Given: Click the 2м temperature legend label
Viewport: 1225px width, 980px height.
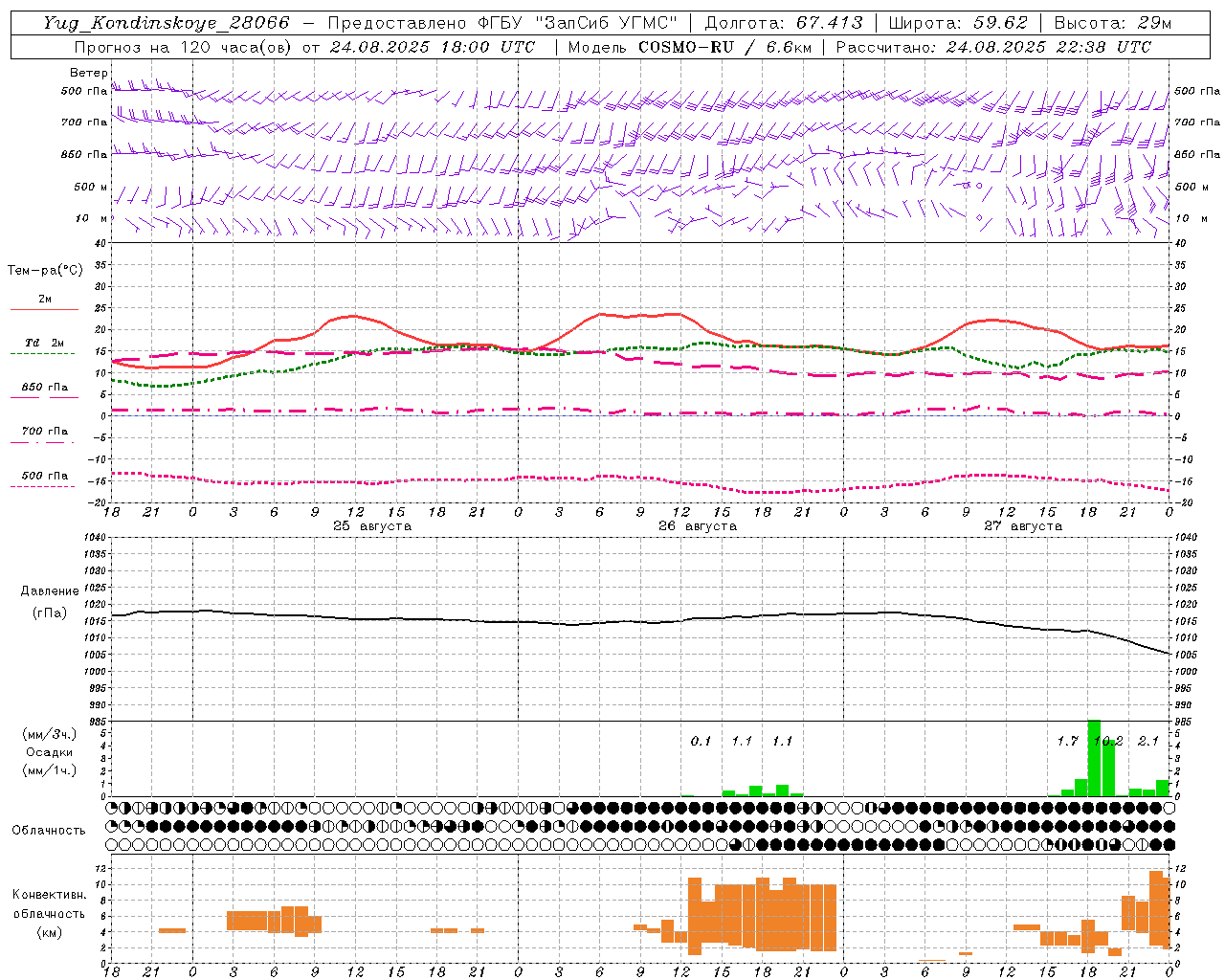Looking at the screenshot, I should tap(45, 300).
